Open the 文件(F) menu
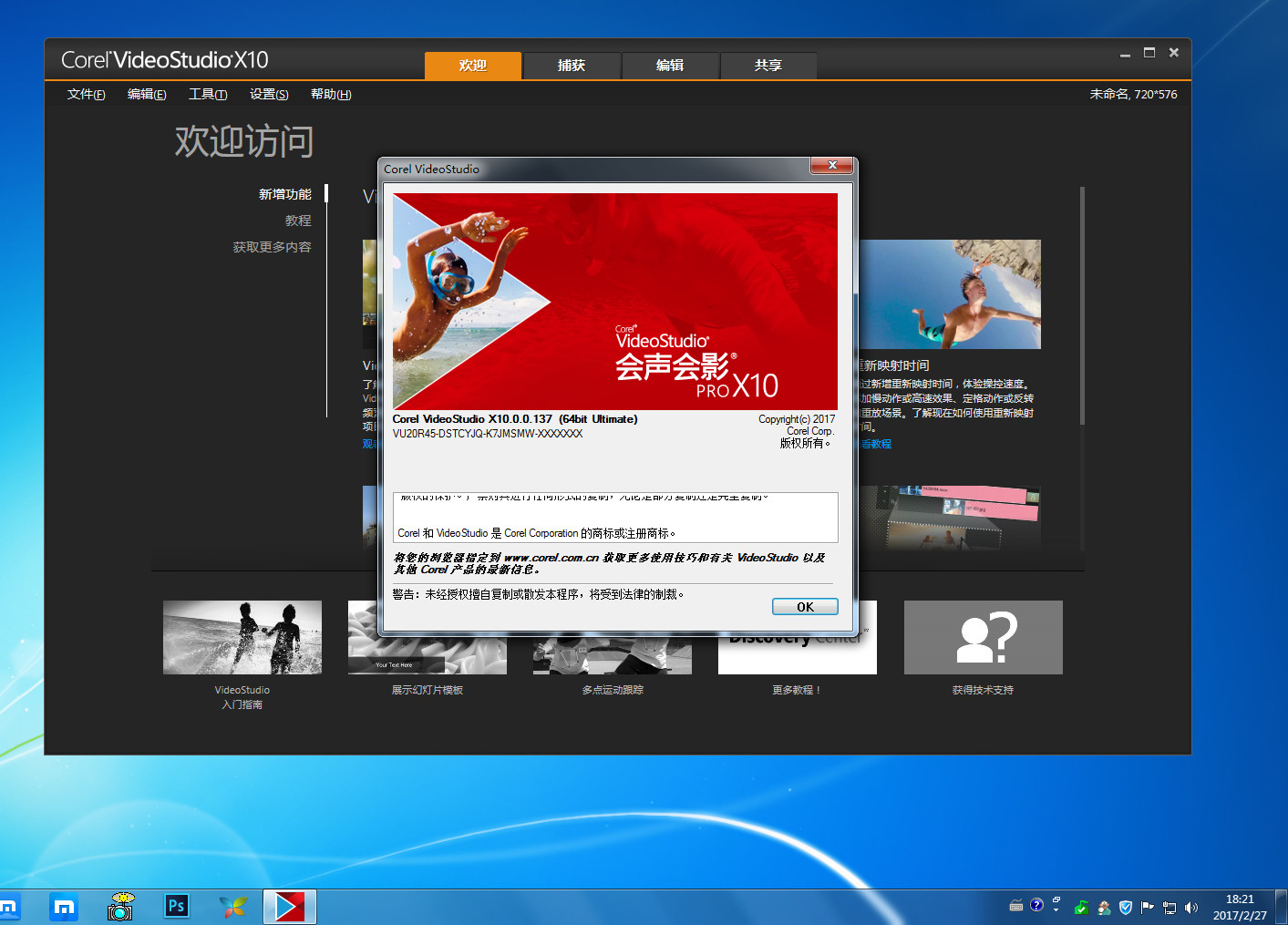 [x=86, y=94]
